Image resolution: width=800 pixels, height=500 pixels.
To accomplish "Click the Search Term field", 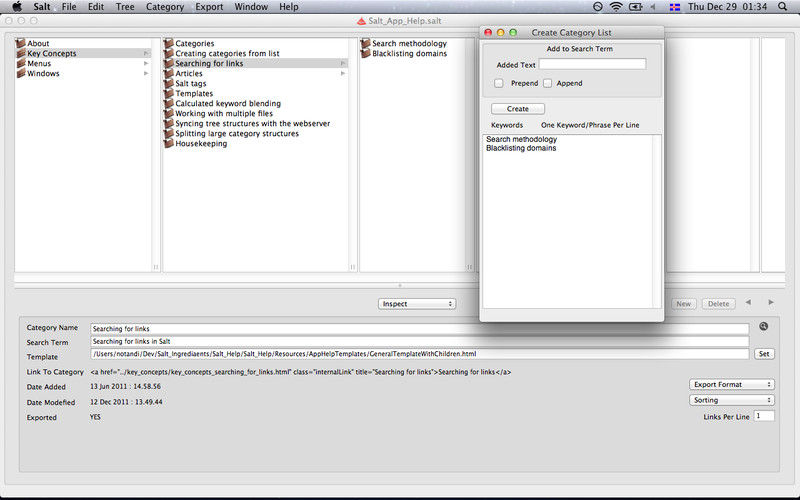I will click(x=419, y=341).
